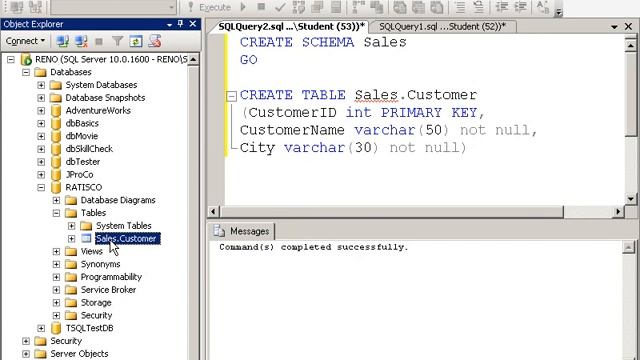Click the Messages tab page icon
The width and height of the screenshot is (640, 360).
[219, 231]
